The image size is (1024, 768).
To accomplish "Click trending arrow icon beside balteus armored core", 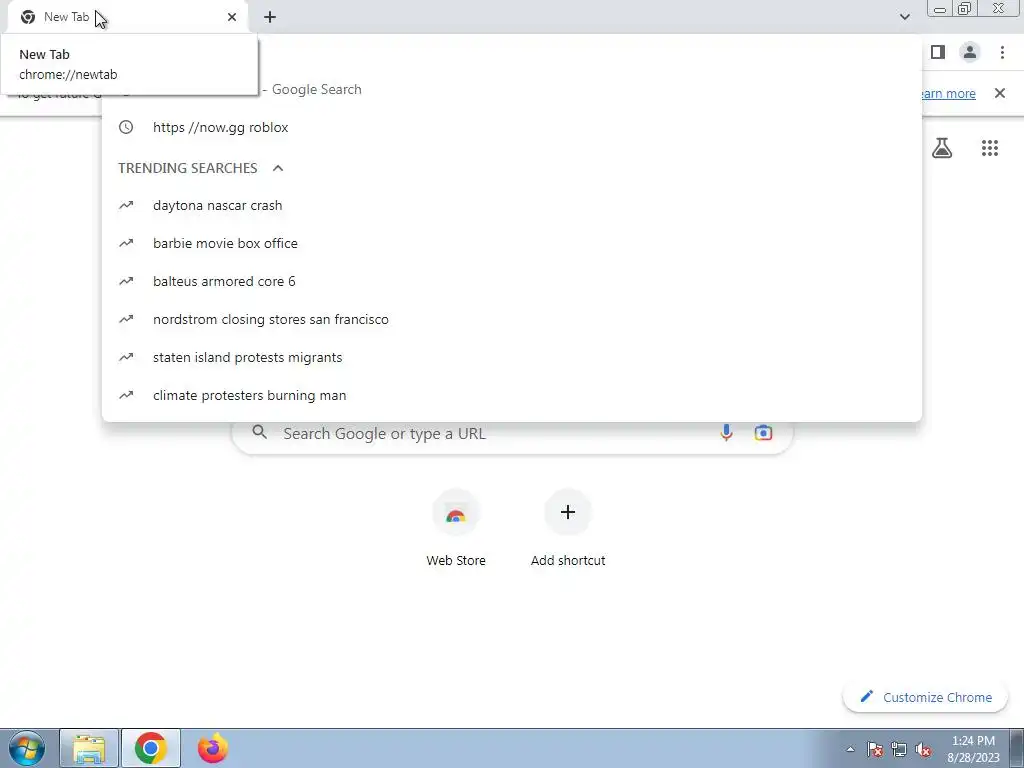I will [126, 281].
